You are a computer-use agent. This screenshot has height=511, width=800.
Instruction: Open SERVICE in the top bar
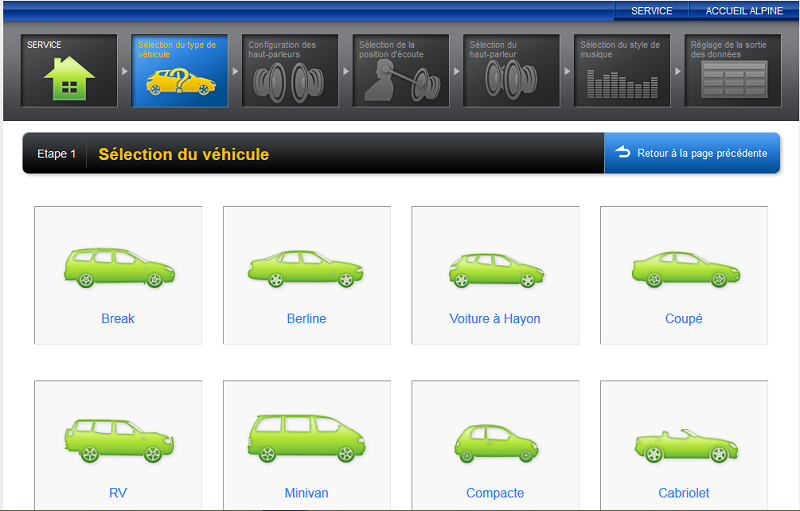(651, 11)
